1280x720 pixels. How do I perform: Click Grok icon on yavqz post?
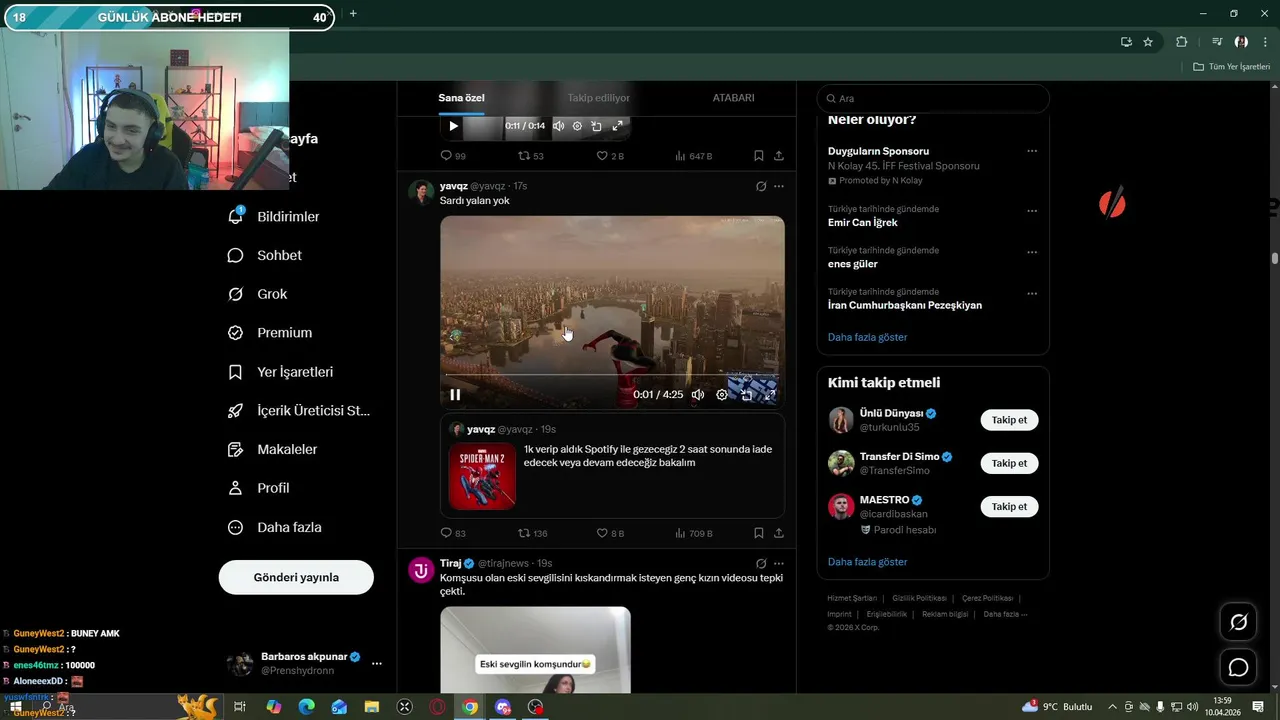(x=761, y=186)
